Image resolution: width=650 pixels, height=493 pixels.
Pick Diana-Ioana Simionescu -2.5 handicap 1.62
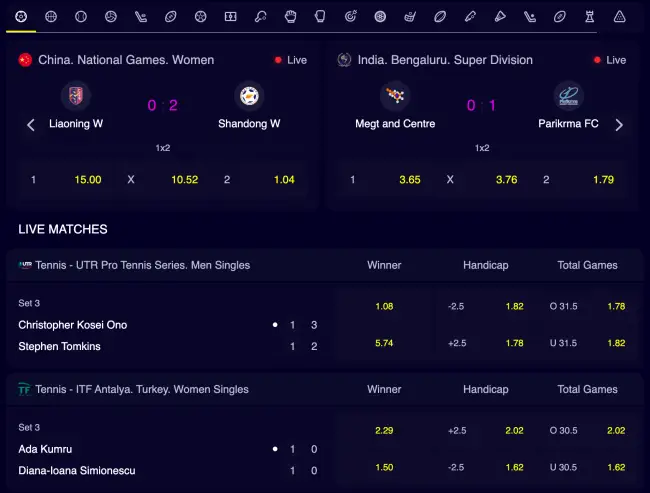(x=514, y=468)
